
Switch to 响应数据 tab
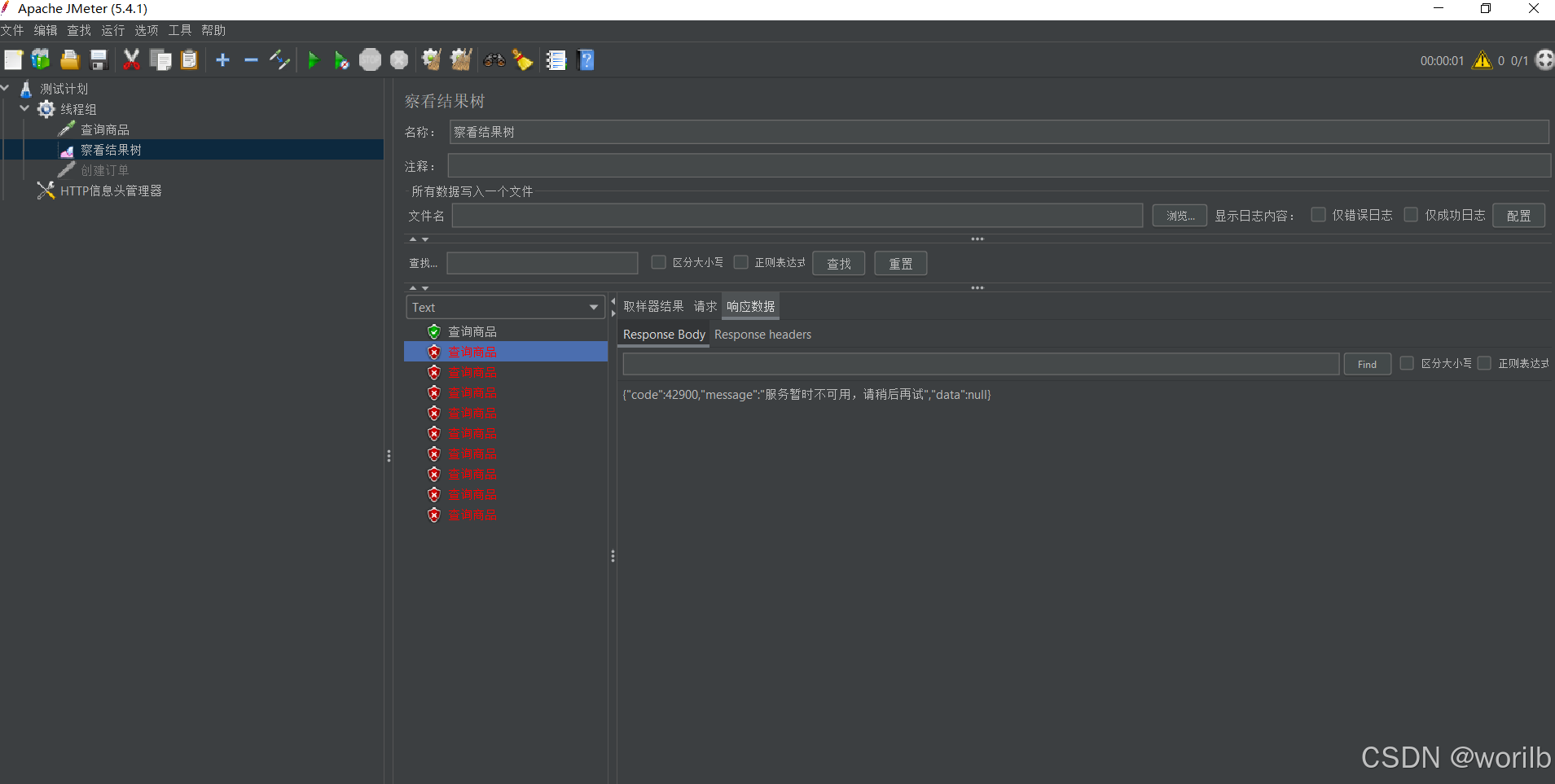751,306
